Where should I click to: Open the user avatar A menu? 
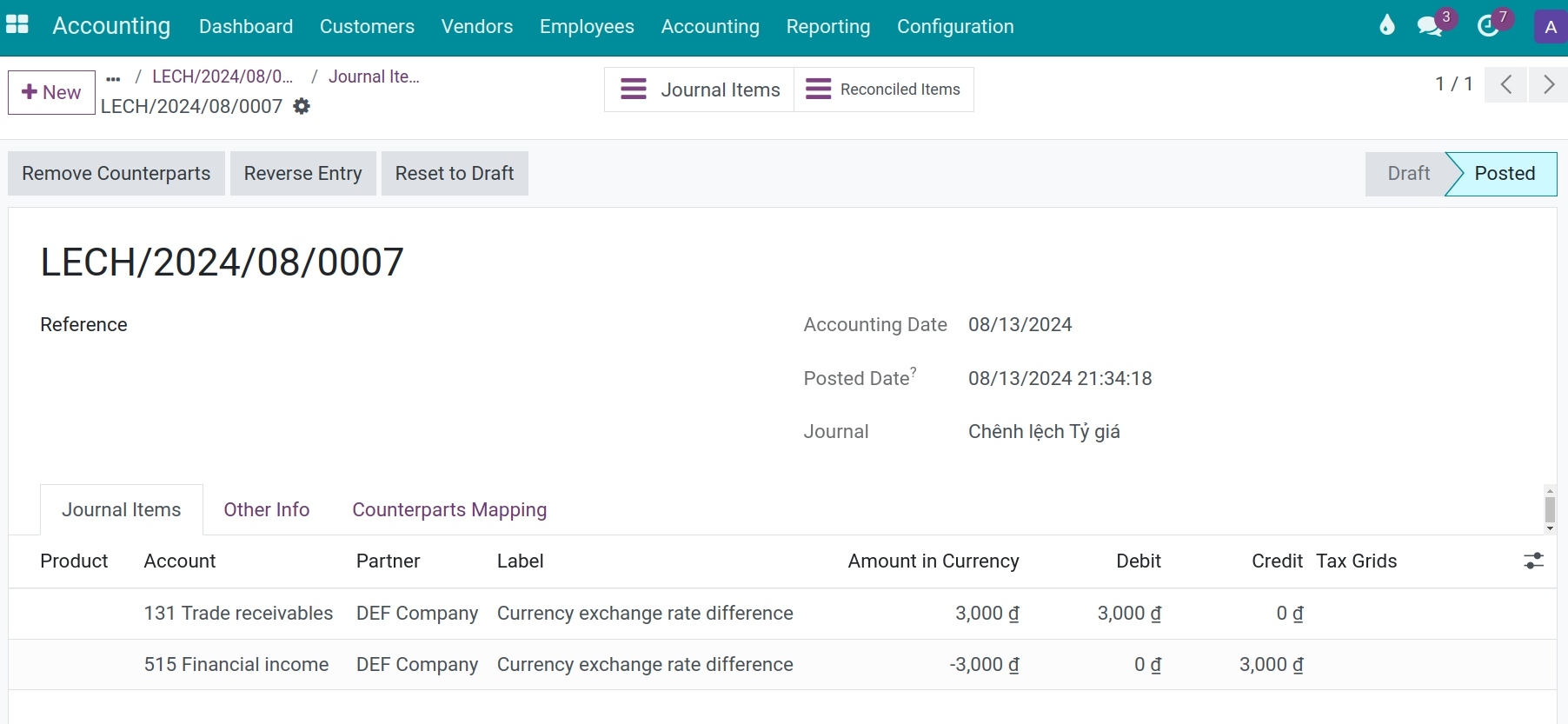coord(1550,27)
